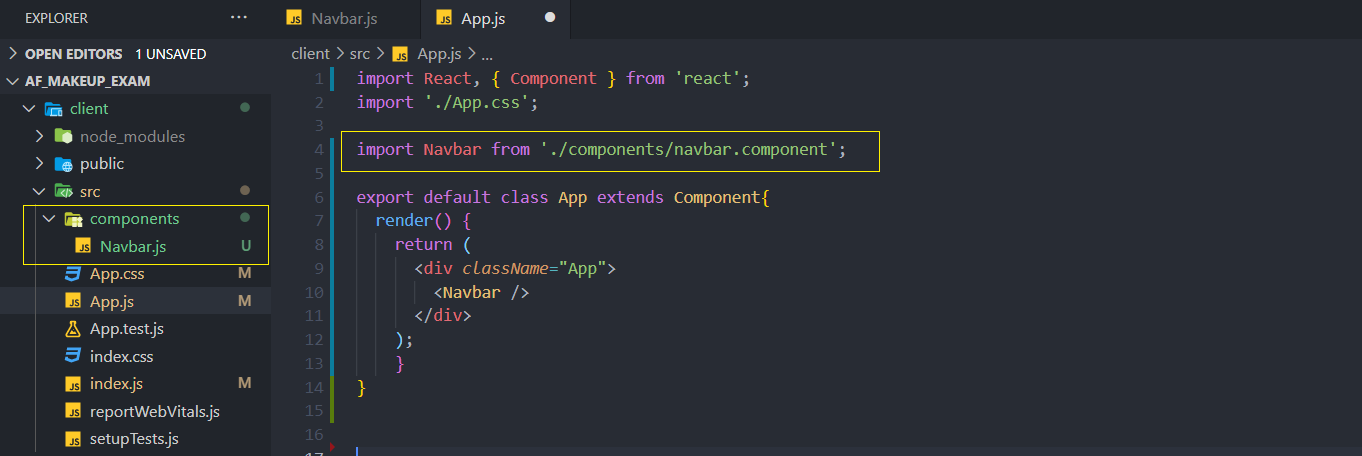This screenshot has height=456, width=1362.
Task: Collapse the OPEN EDITORS section
Action: [12, 54]
